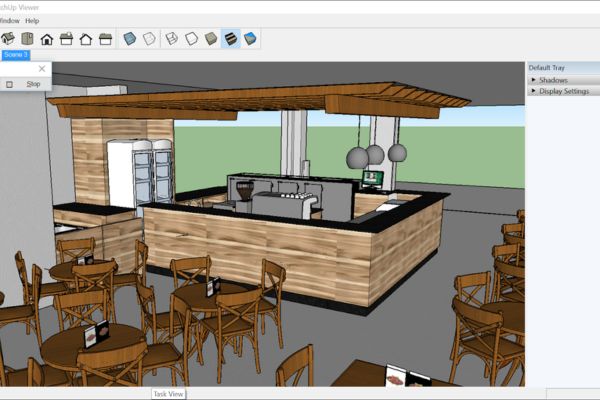Select the Hidden Line face style
Viewport: 600px width, 400px height.
(191, 39)
